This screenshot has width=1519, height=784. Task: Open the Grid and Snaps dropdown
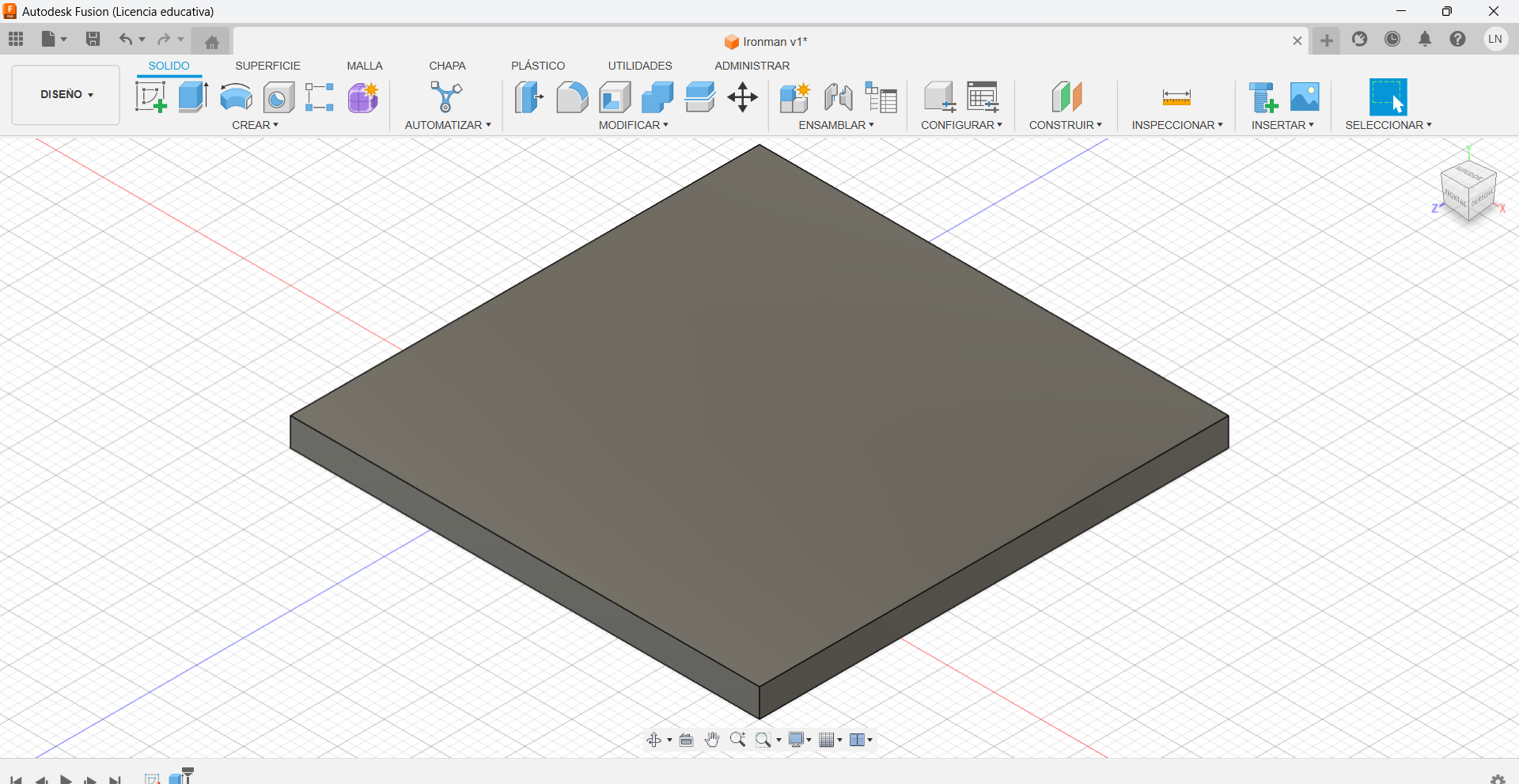(831, 740)
